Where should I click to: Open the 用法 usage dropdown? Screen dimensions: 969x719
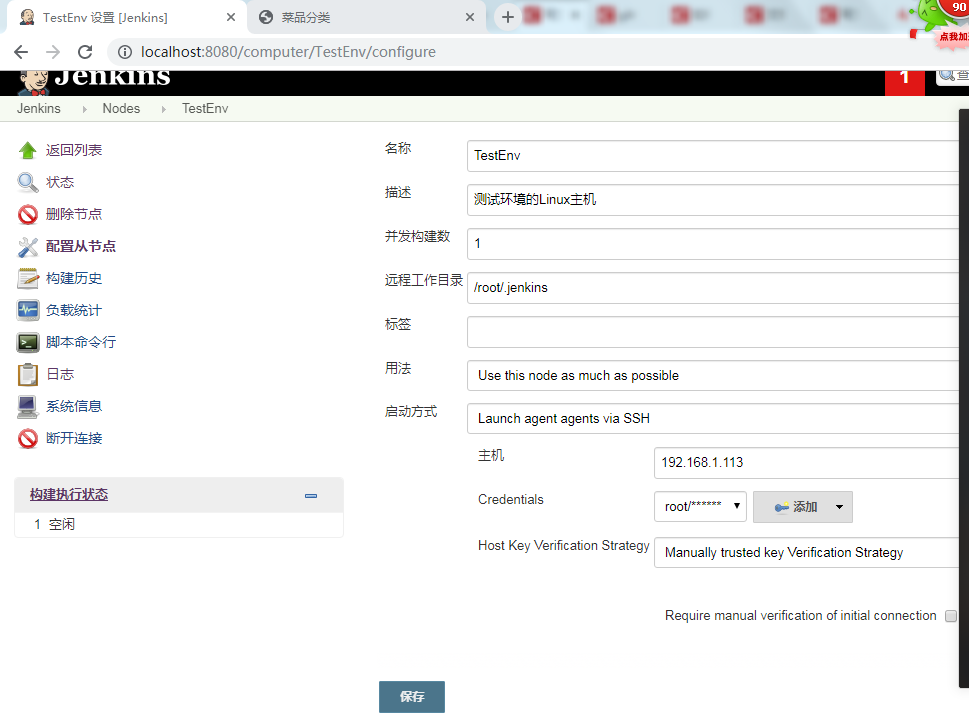(700, 375)
